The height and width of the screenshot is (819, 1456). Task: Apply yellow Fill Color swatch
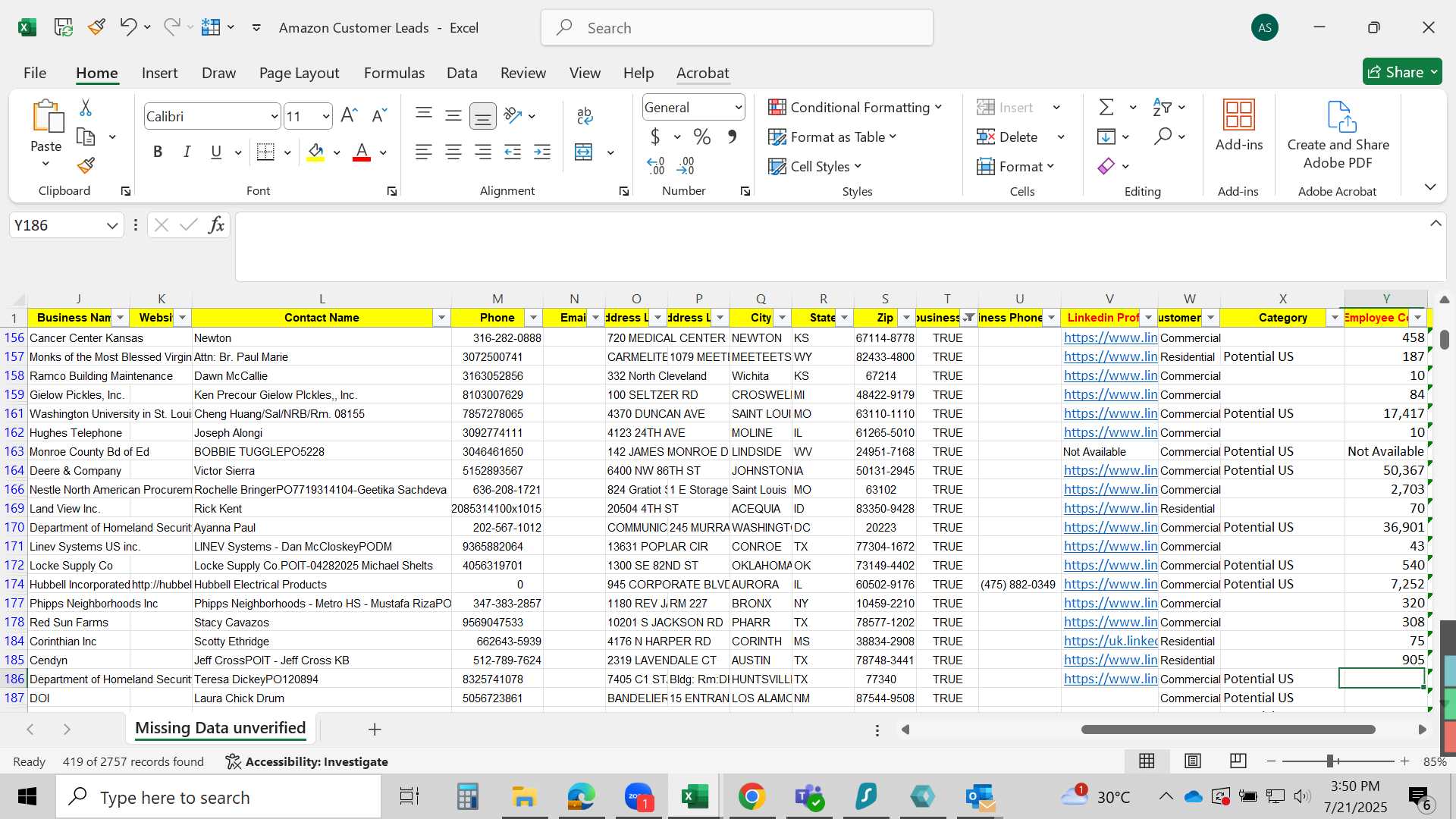(315, 152)
